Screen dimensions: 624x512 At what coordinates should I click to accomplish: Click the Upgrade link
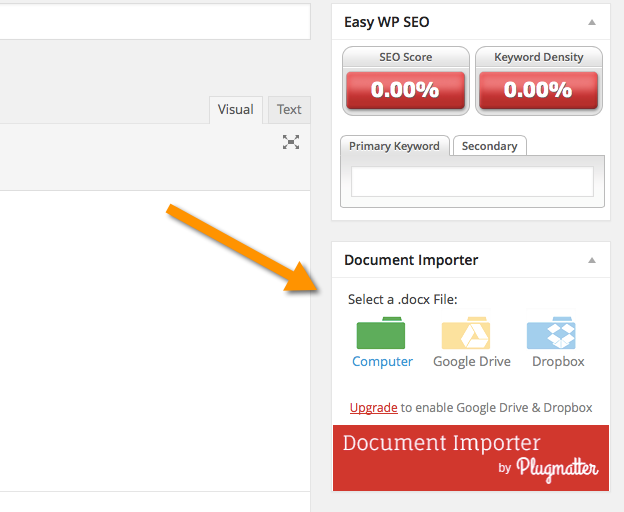coord(374,407)
